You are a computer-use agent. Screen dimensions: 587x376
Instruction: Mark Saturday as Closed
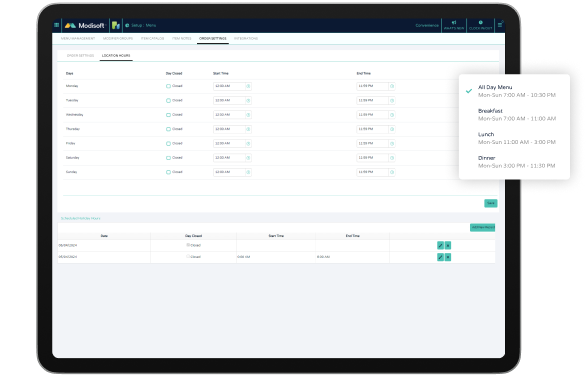point(168,158)
